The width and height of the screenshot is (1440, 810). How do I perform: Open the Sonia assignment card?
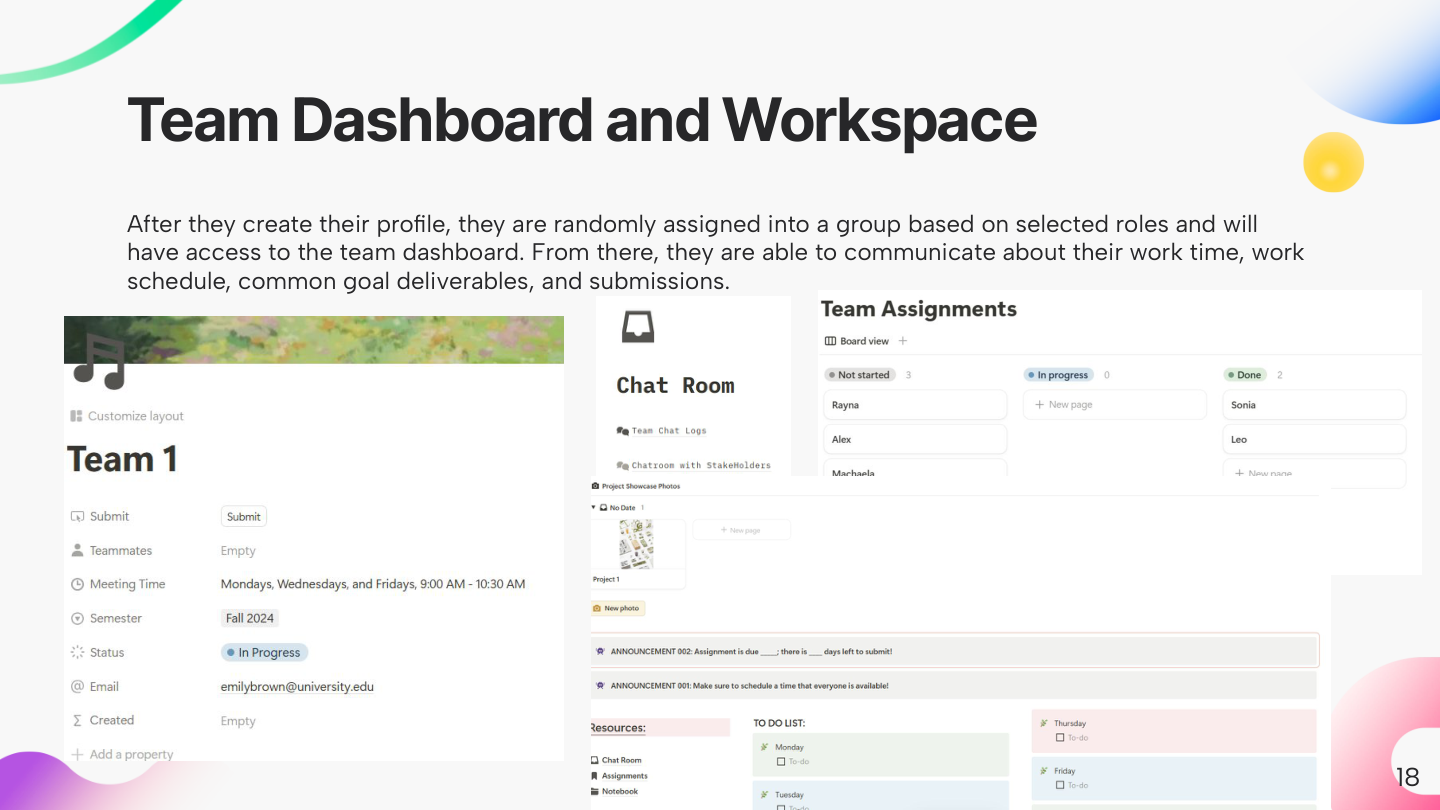click(x=1315, y=405)
